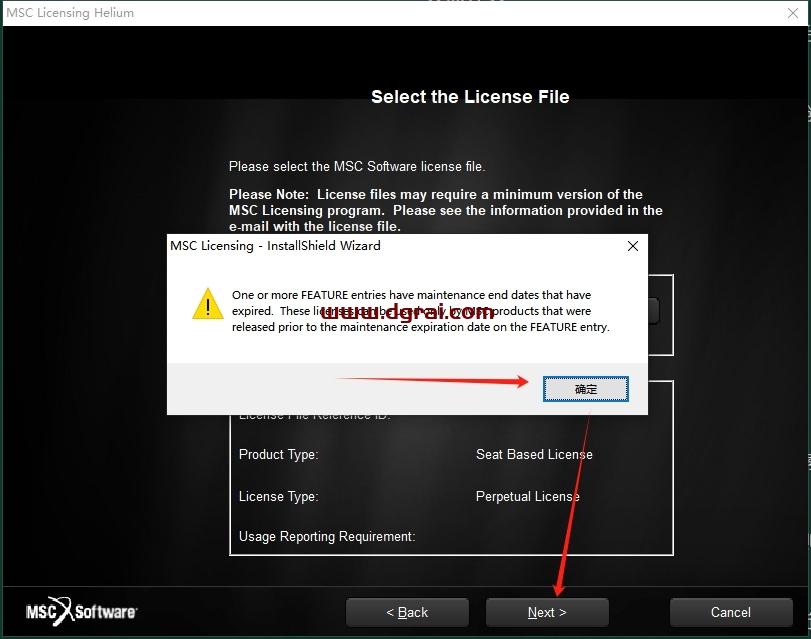Click the warning message about FEATURE entries
The image size is (811, 639).
[420, 311]
